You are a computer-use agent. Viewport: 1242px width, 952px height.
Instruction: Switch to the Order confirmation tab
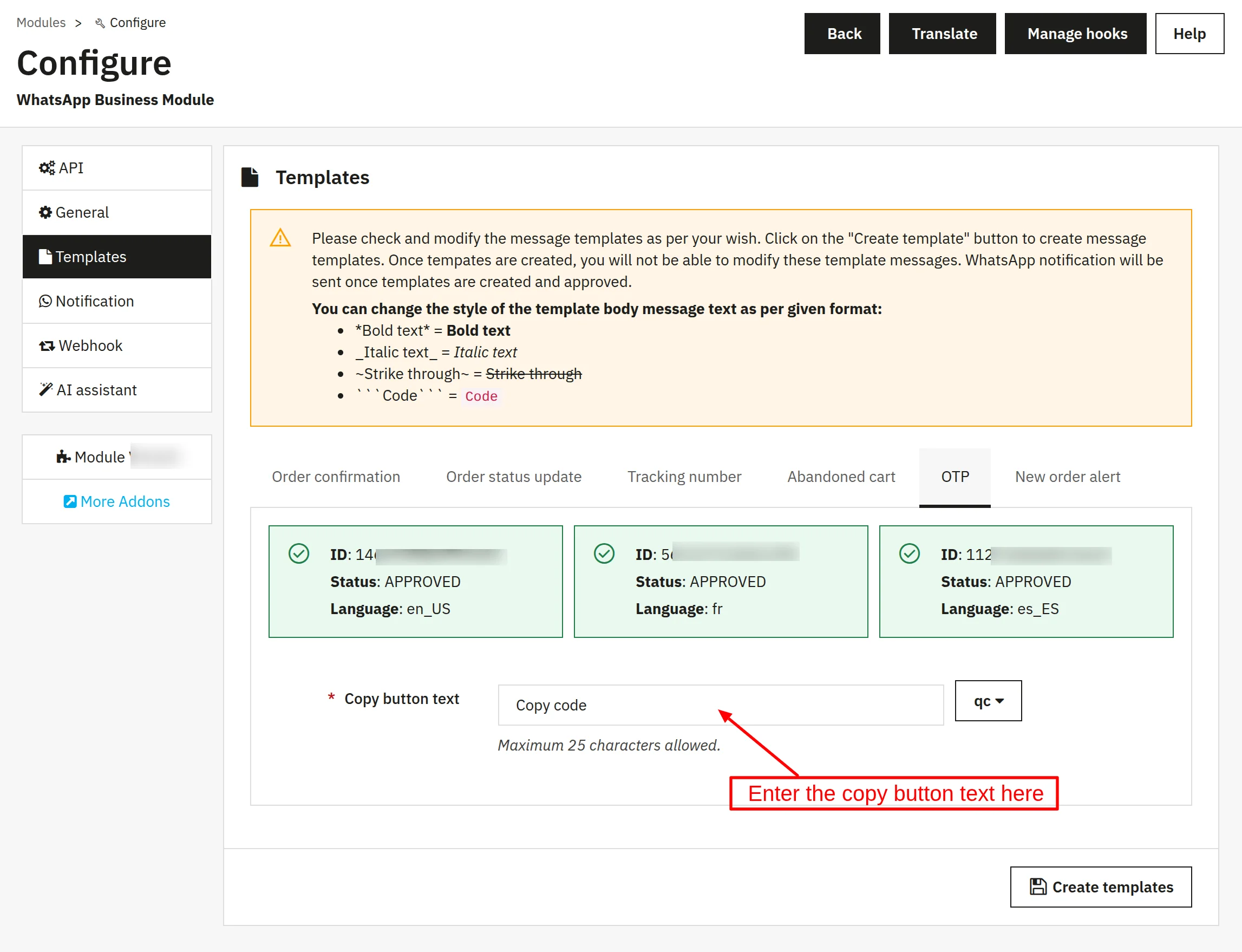tap(336, 477)
